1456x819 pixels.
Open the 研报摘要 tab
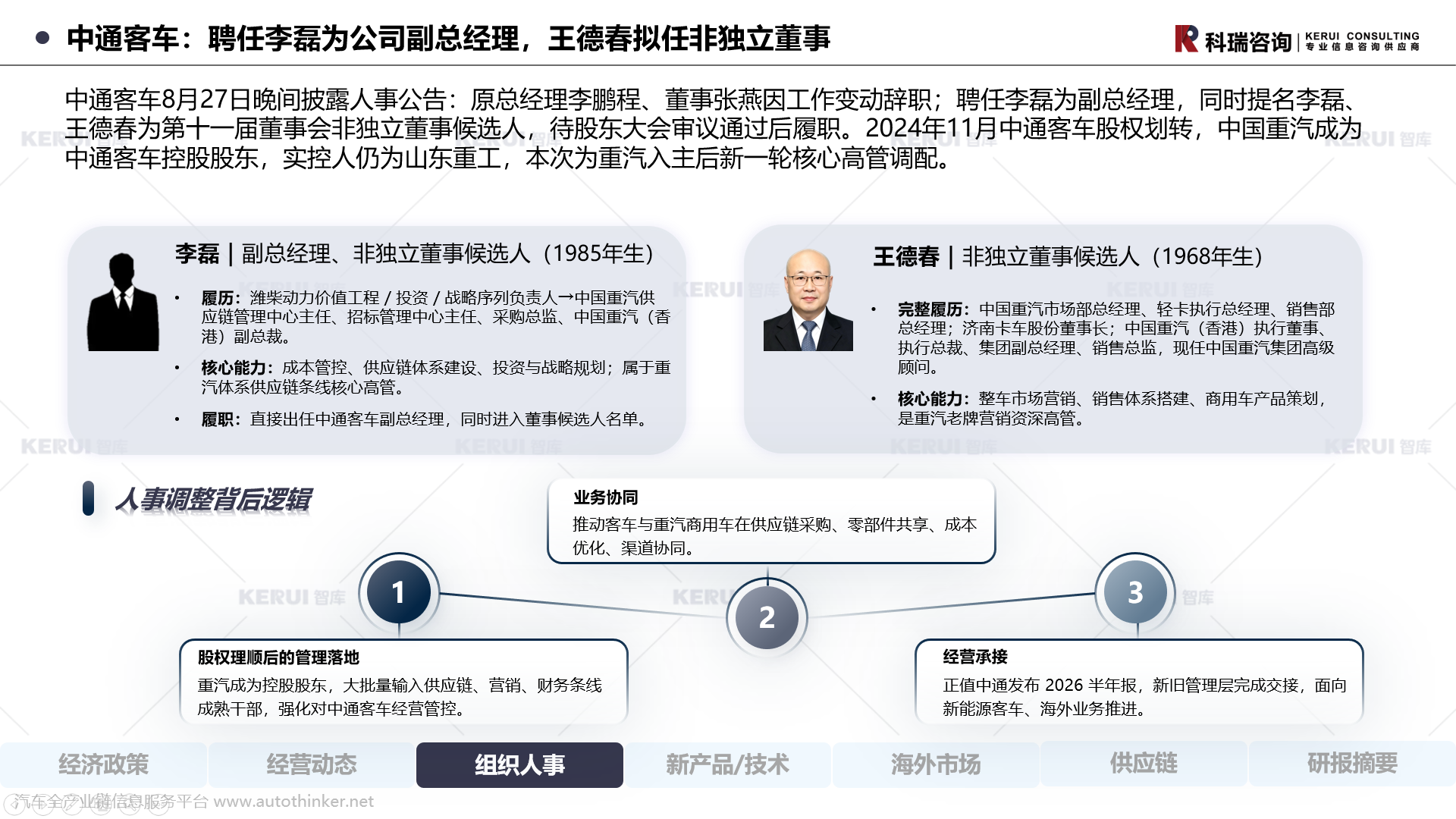(x=1352, y=764)
